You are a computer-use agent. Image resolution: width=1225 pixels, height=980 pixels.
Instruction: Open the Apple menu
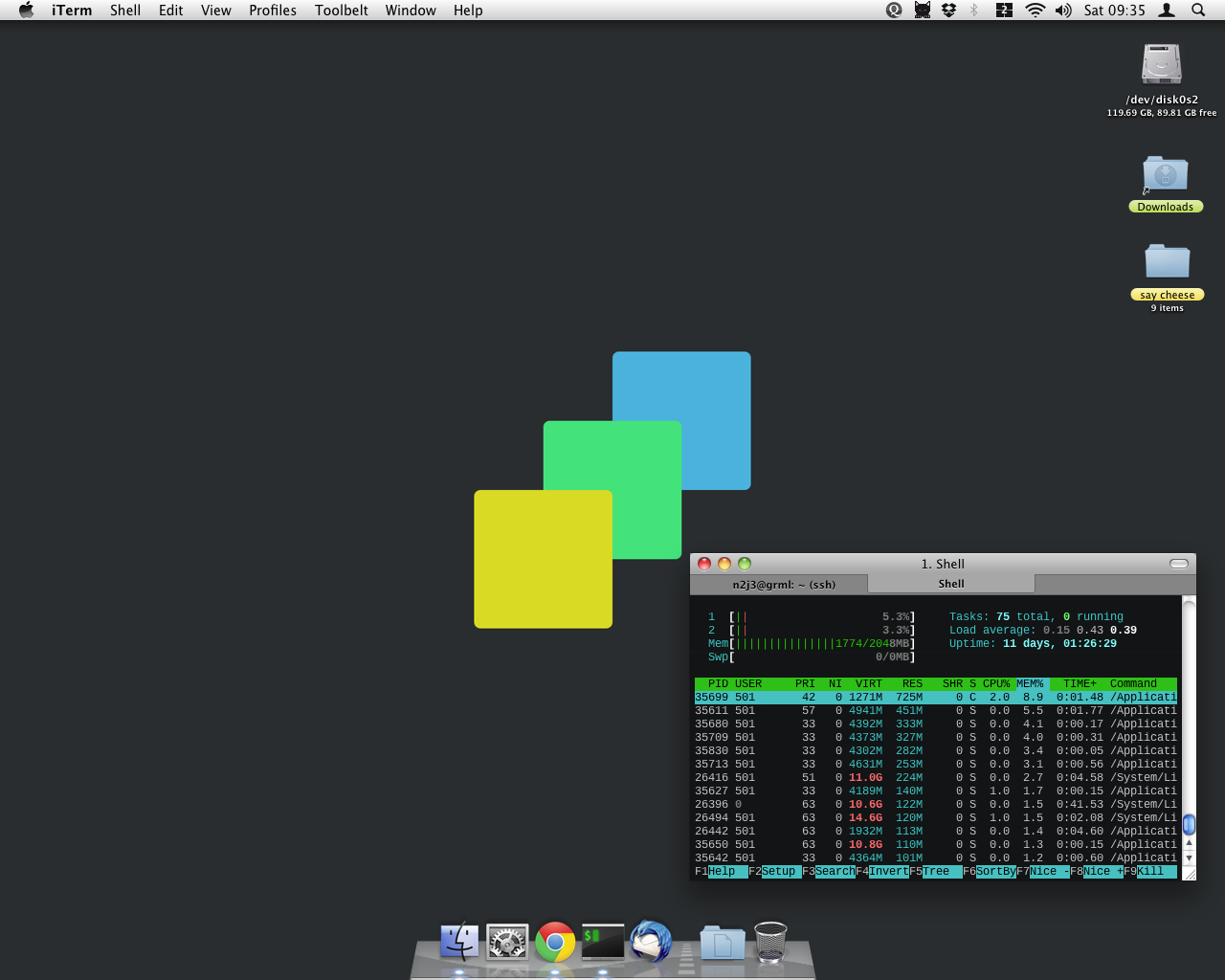click(26, 10)
